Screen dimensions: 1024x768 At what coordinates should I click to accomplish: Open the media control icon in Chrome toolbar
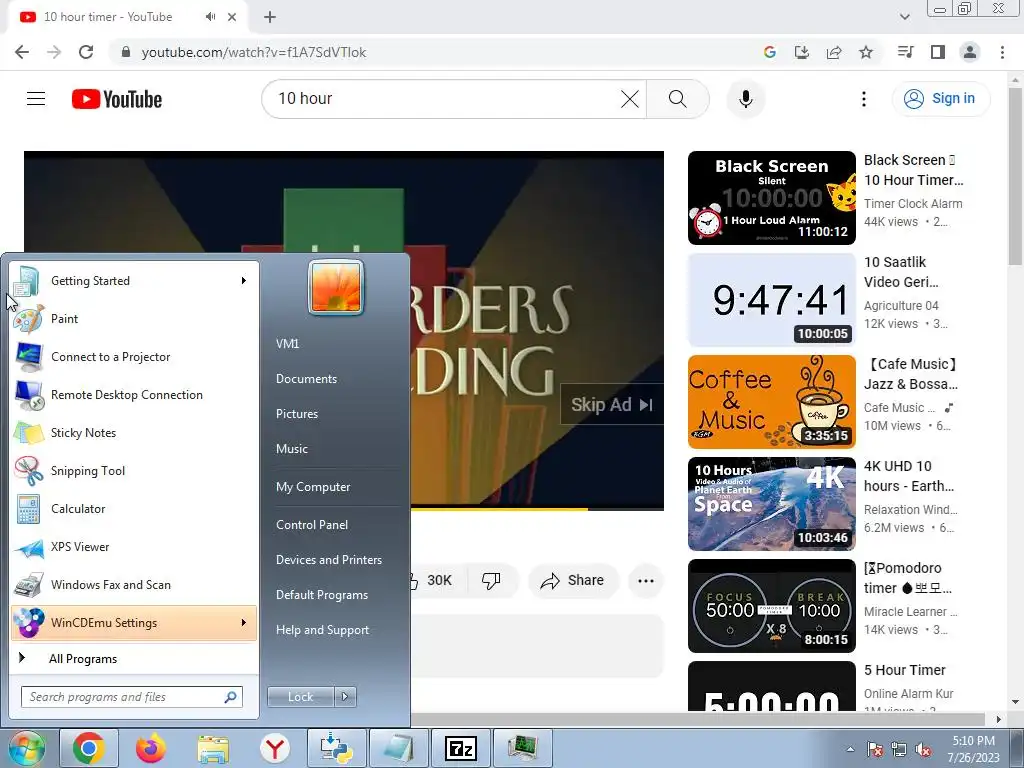pos(905,52)
